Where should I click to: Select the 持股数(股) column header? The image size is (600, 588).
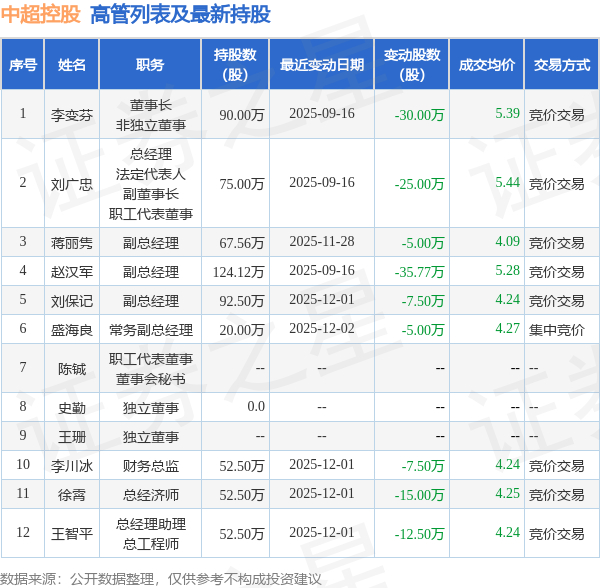pos(235,65)
